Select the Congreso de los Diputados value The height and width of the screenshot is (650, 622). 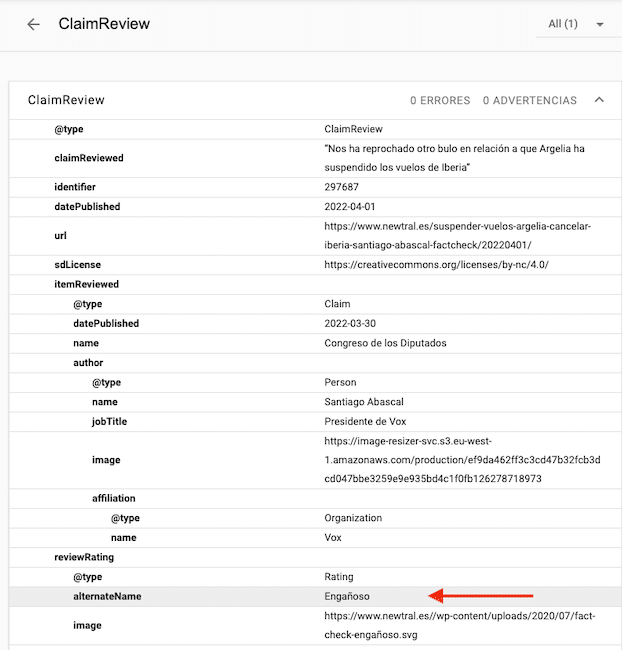click(385, 343)
